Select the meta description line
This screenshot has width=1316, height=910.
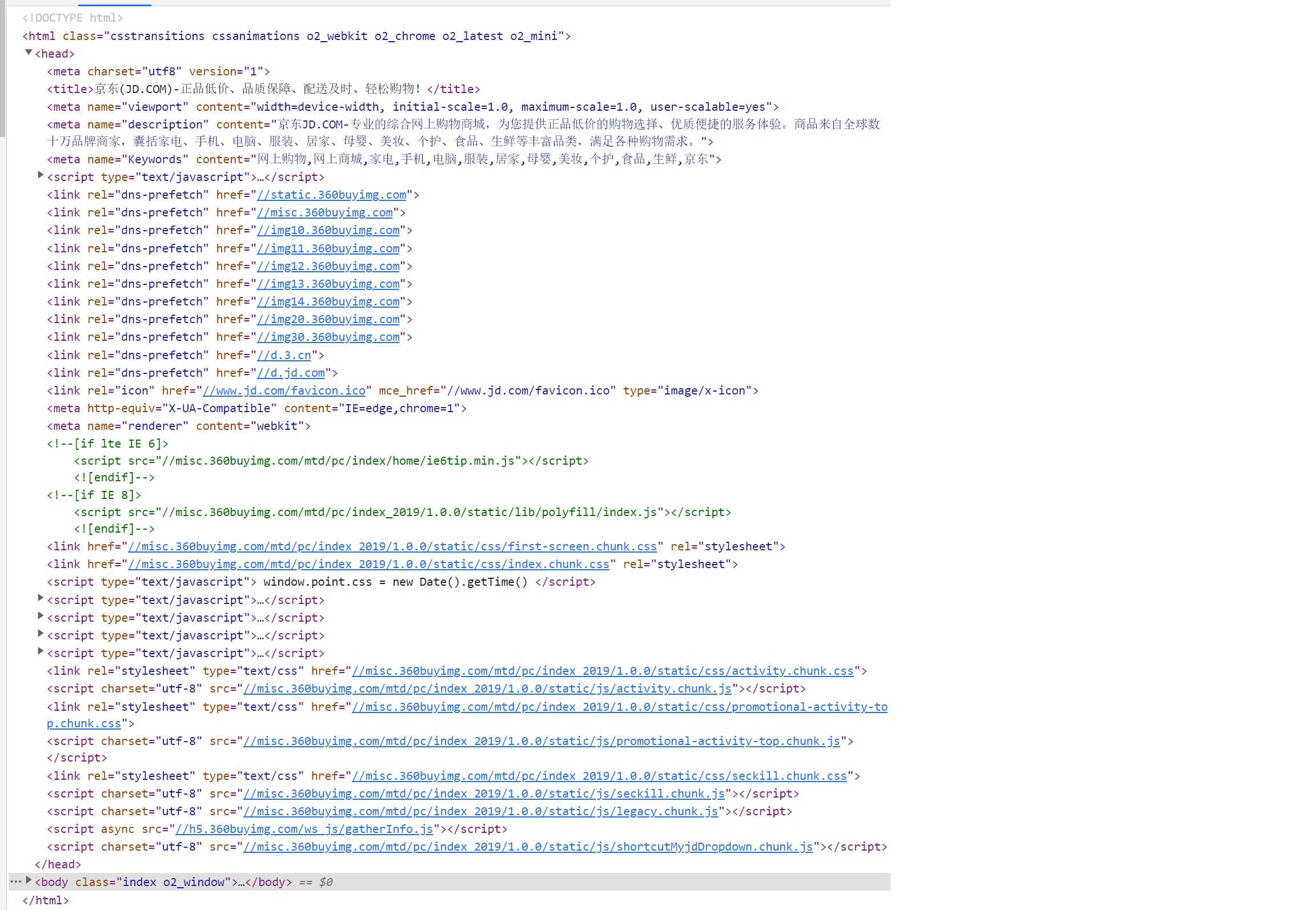click(463, 132)
